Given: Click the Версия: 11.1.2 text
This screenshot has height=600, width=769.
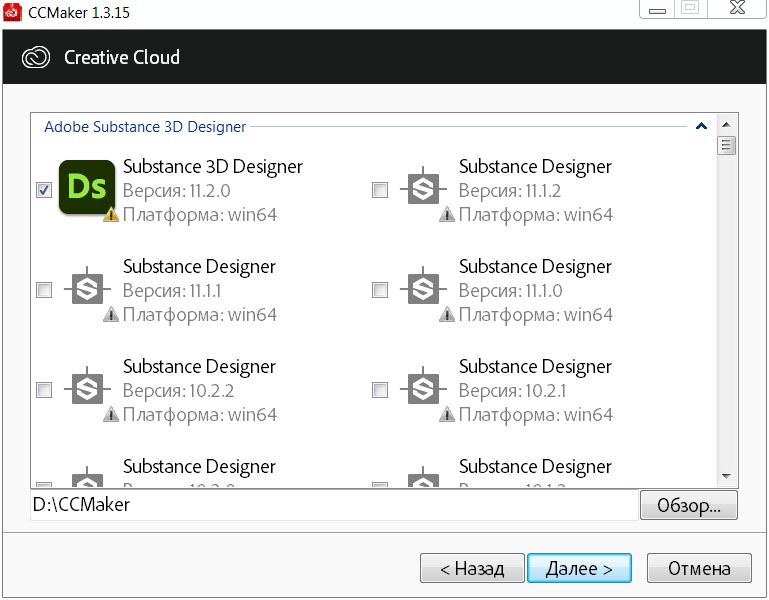Looking at the screenshot, I should click(x=510, y=190).
